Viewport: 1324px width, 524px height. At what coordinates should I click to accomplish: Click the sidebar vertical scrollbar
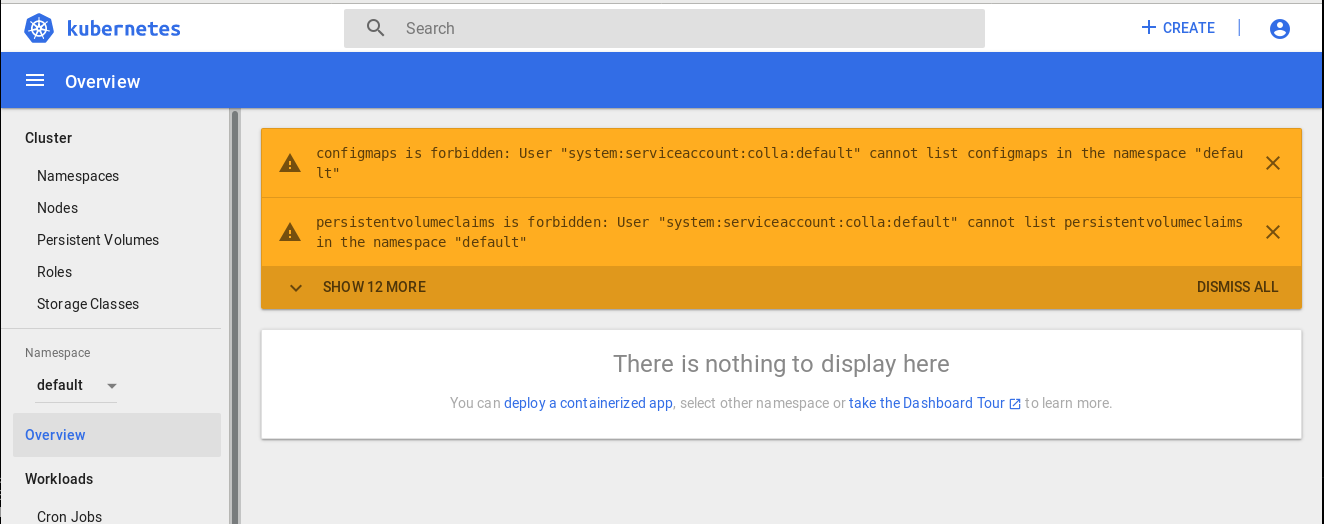point(235,316)
